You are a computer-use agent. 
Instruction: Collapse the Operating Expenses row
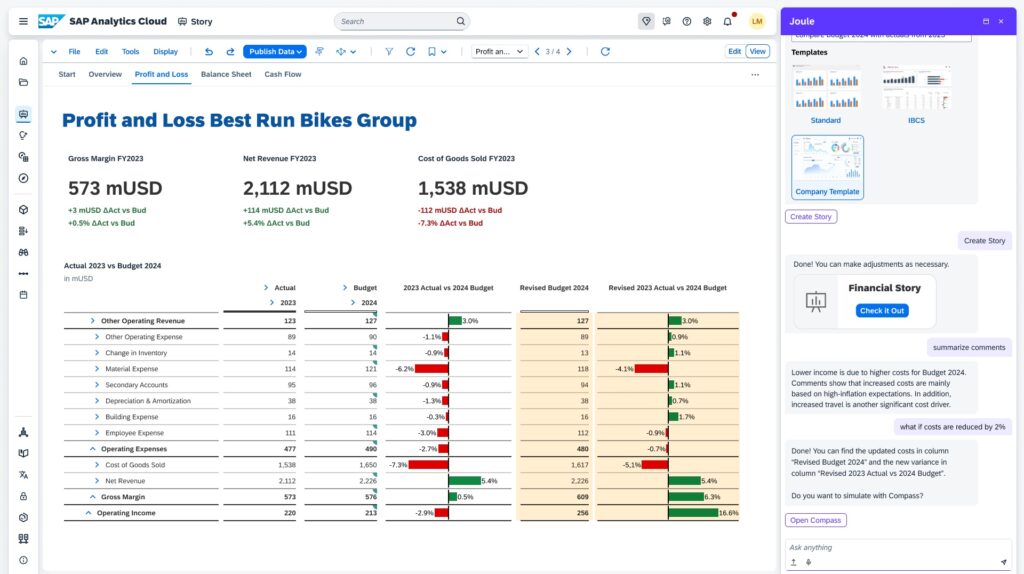[x=93, y=449]
